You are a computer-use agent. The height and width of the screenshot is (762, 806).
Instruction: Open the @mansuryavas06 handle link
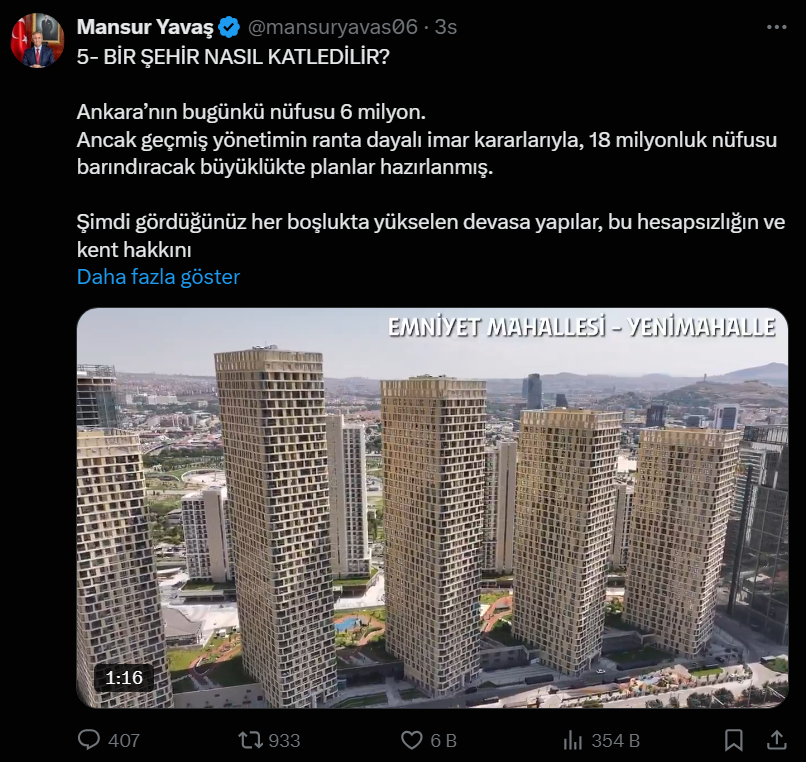(x=333, y=27)
